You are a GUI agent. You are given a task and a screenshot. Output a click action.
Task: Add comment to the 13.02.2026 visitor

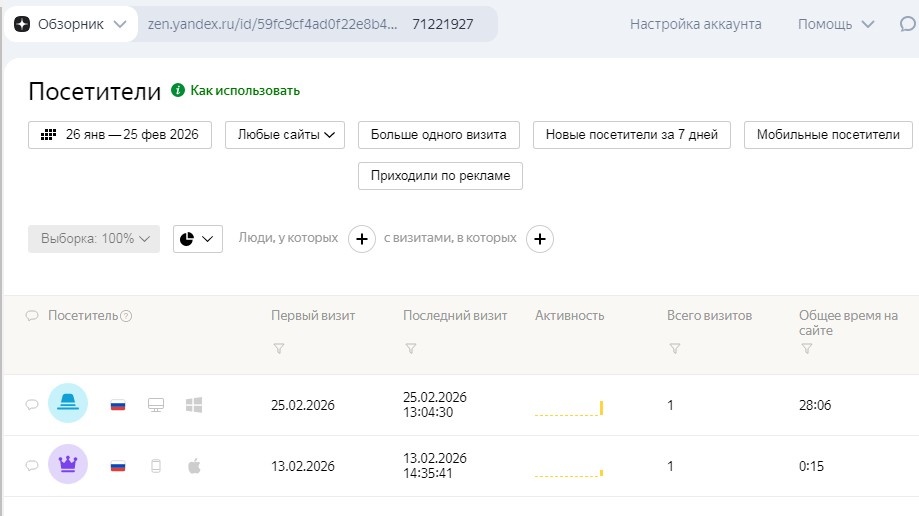[x=32, y=466]
